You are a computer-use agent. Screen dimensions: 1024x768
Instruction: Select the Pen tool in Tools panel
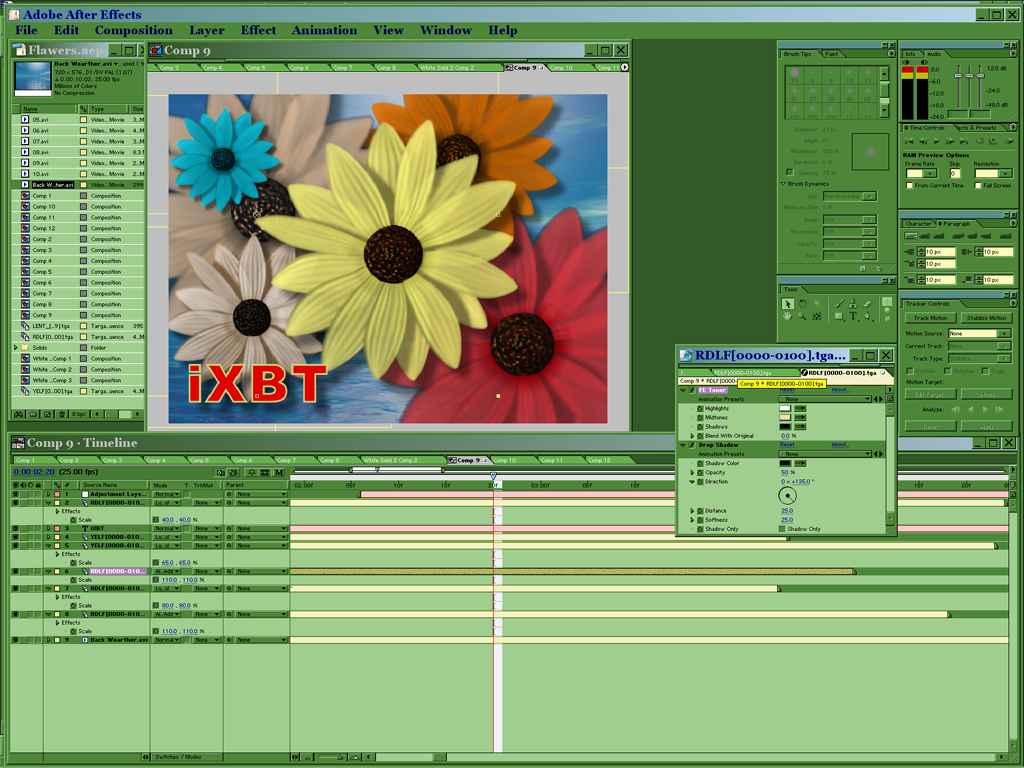click(867, 317)
